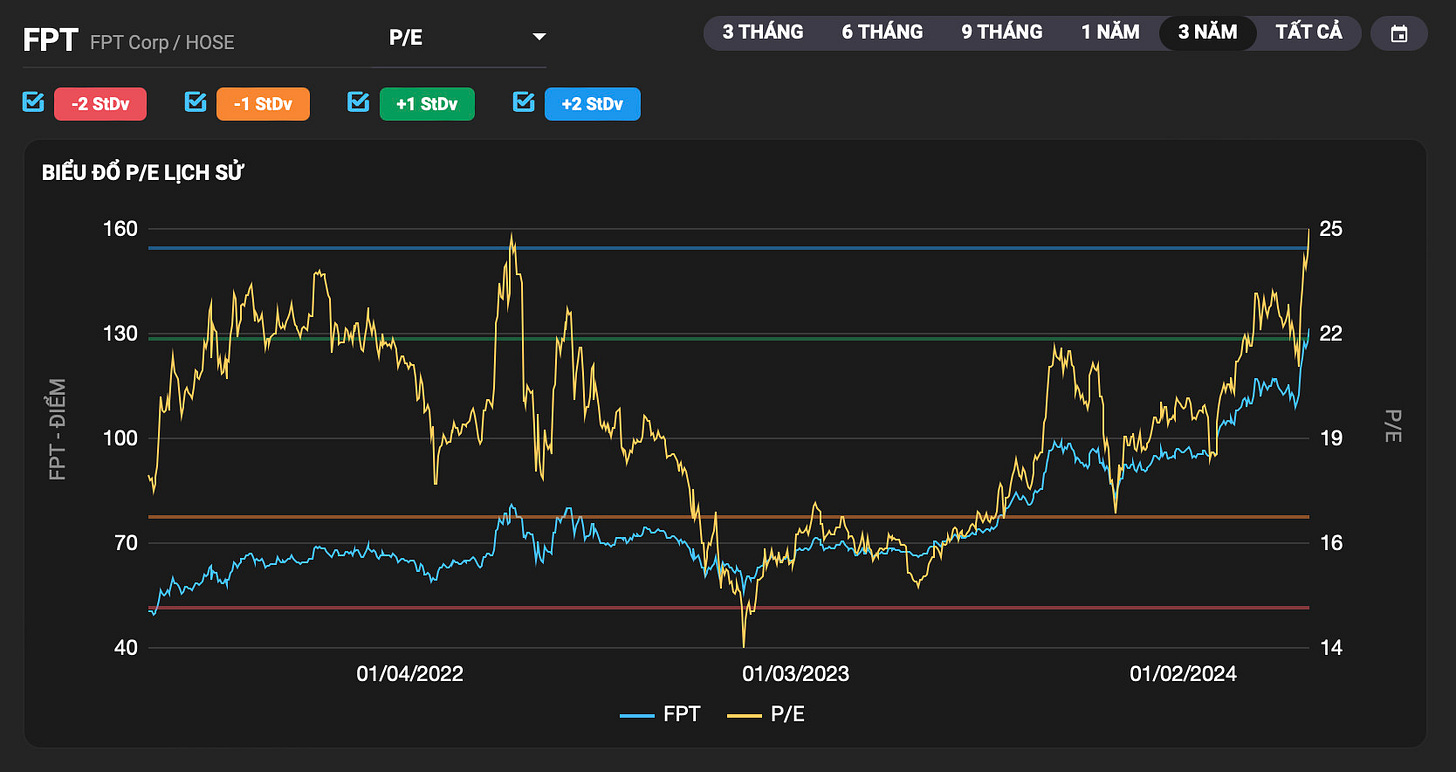This screenshot has height=772, width=1456.
Task: Select the 6 THÁNG time range
Action: 882,32
